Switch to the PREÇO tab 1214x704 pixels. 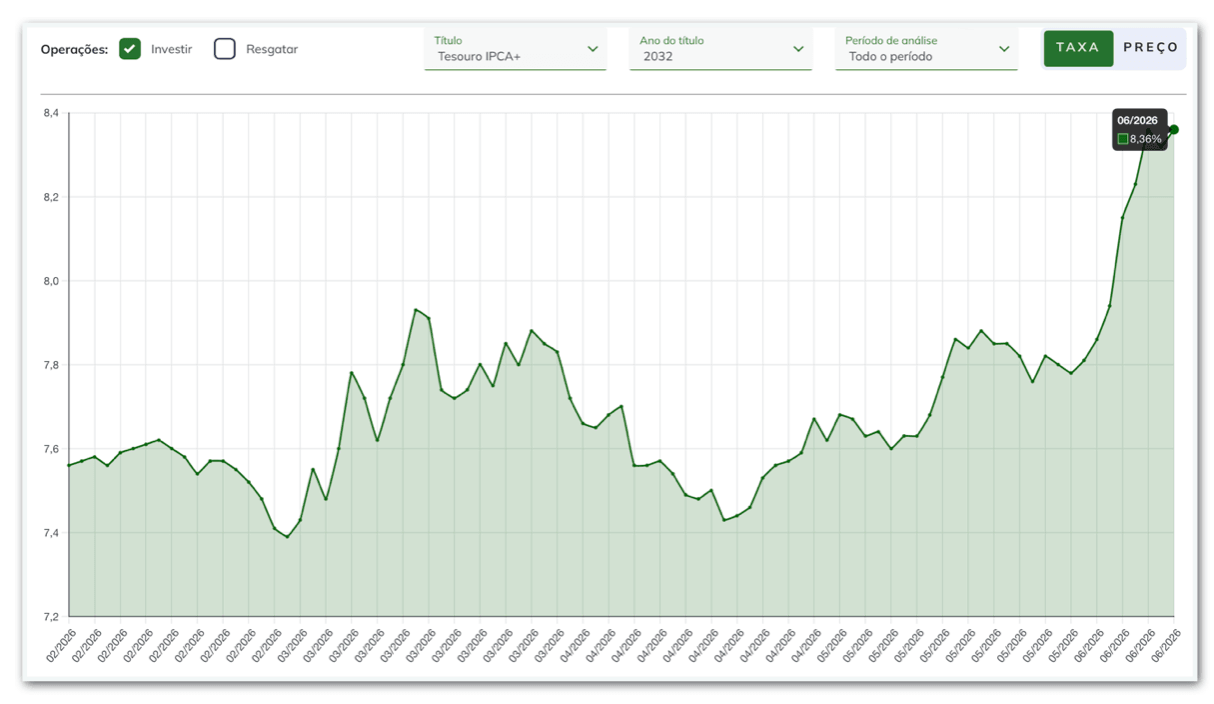[x=1150, y=48]
